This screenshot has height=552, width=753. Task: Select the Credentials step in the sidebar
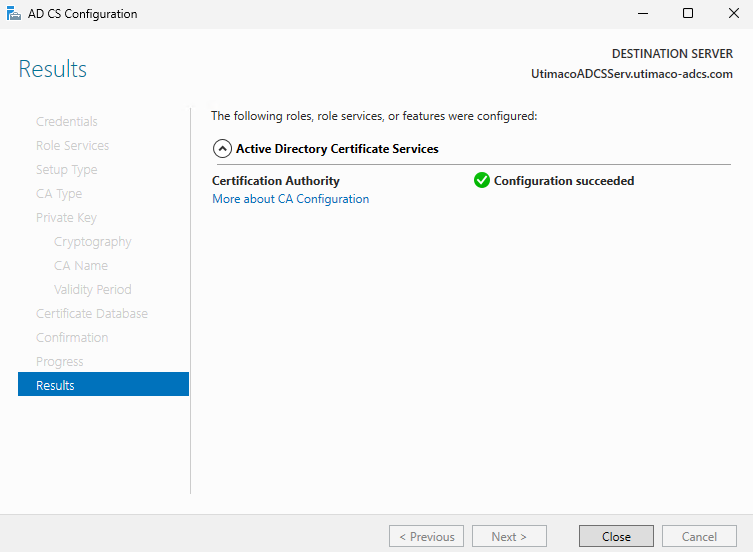click(67, 122)
